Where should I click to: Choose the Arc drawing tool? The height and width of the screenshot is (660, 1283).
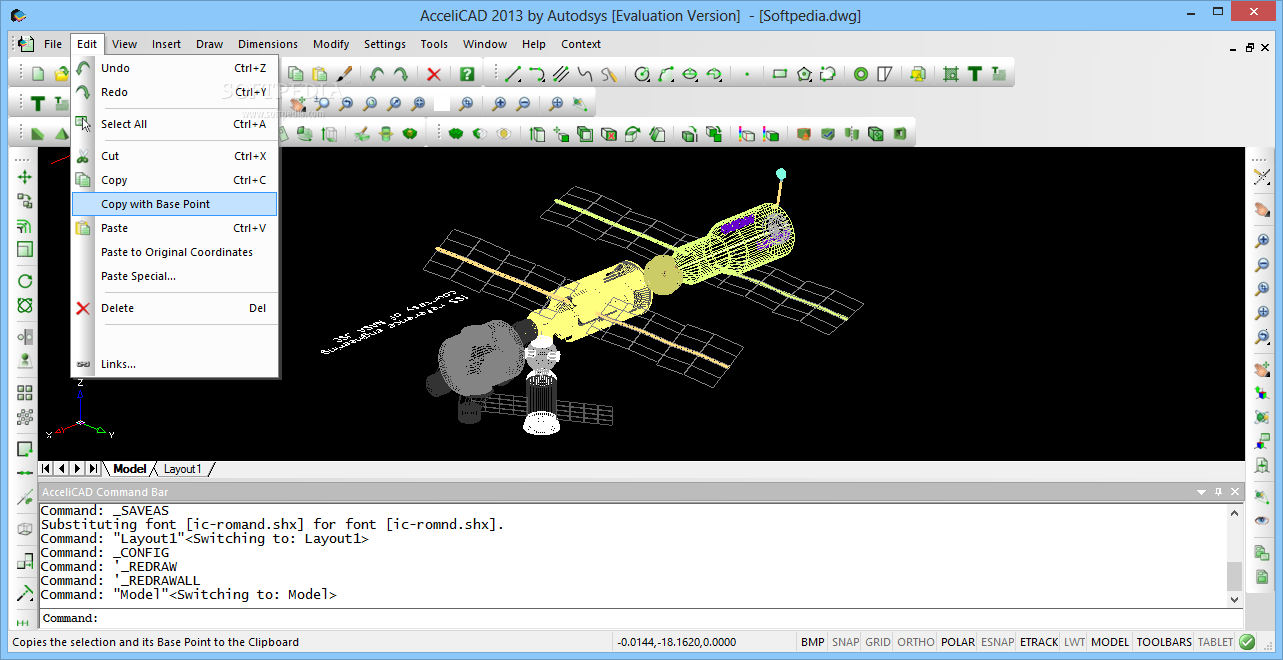point(666,74)
